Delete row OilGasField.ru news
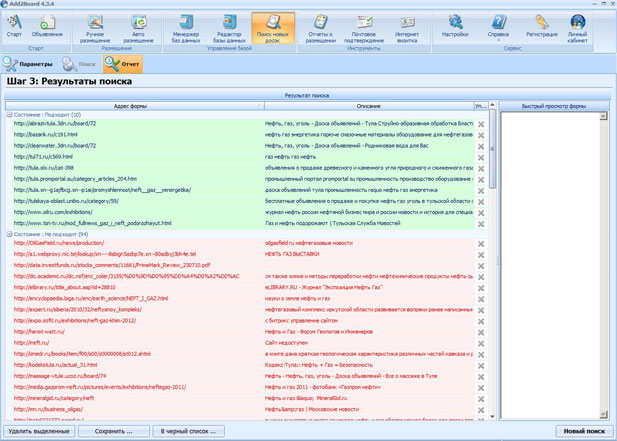The image size is (617, 441). pos(481,244)
